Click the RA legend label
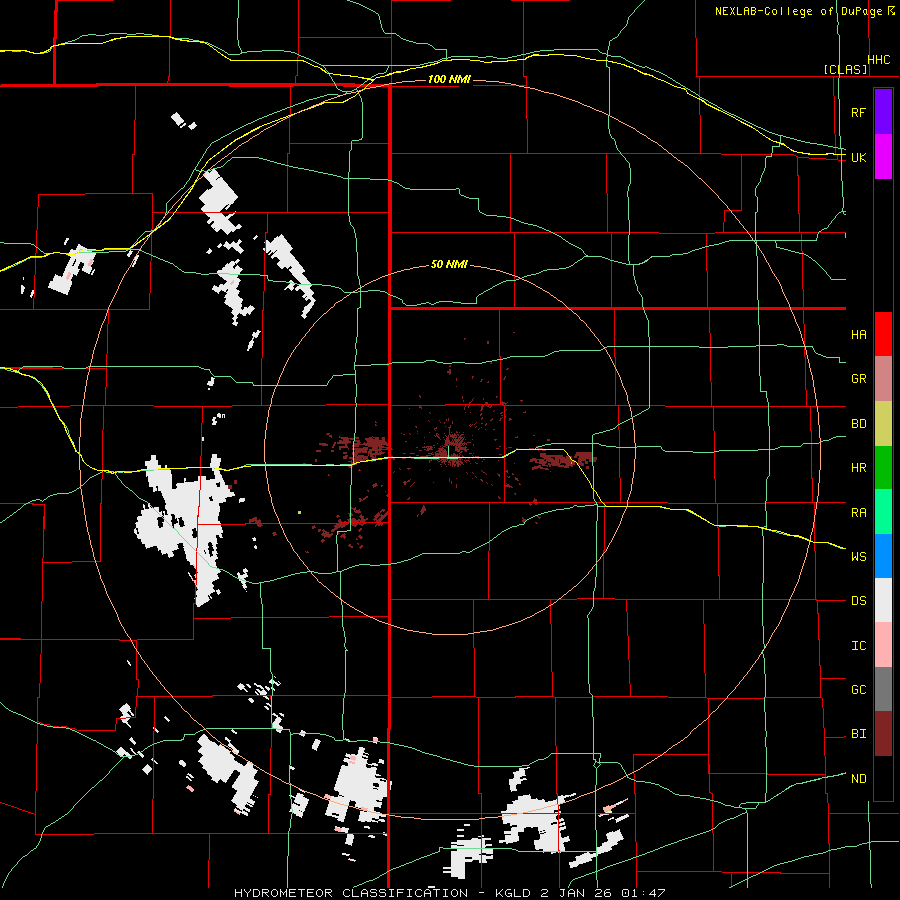Viewport: 900px width, 900px height. point(859,512)
